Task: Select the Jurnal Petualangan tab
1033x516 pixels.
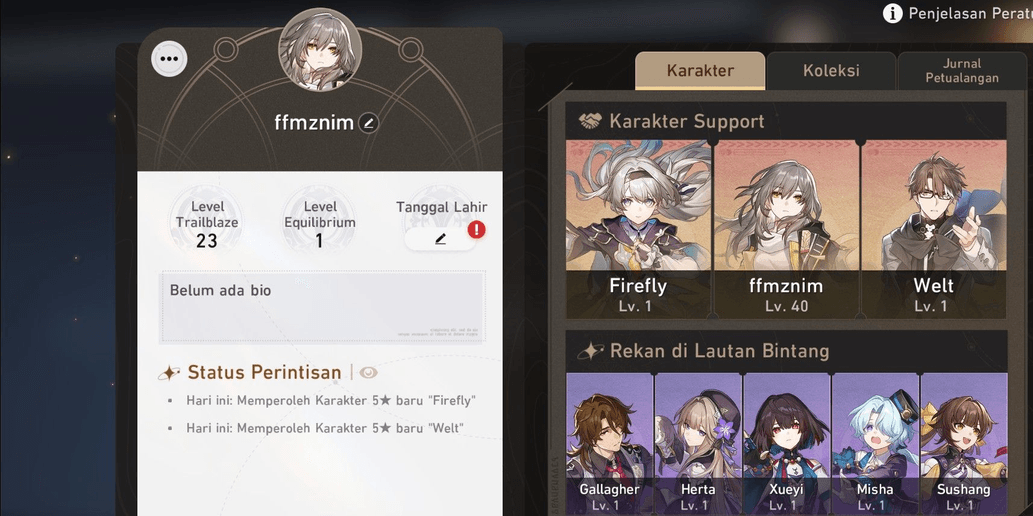Action: [962, 71]
